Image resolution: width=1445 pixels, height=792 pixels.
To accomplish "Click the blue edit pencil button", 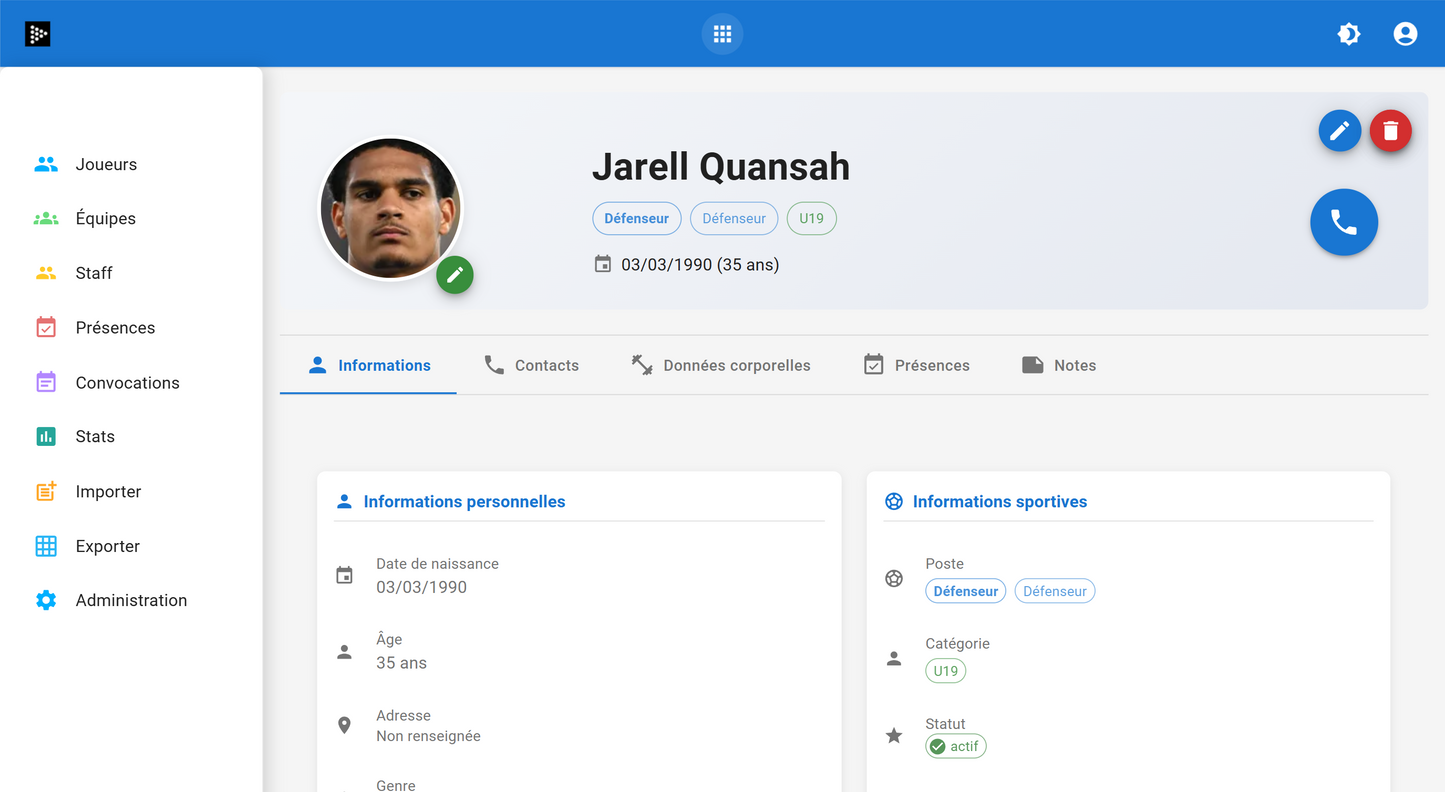I will coord(1340,130).
